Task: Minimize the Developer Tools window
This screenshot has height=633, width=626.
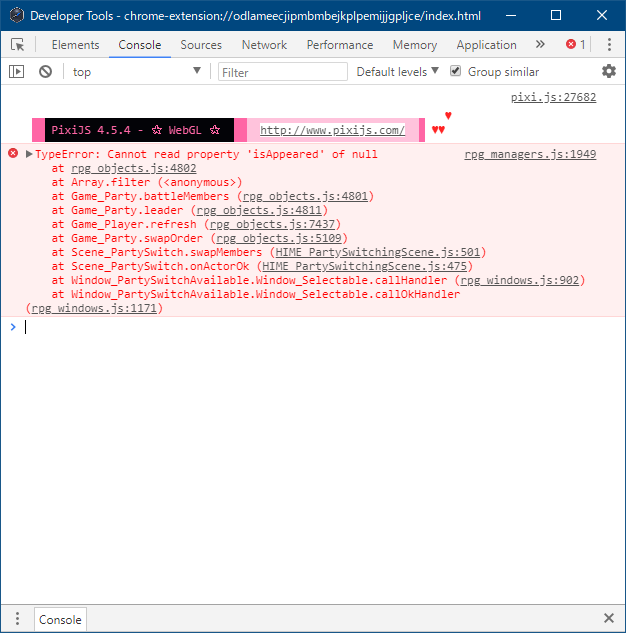Action: pyautogui.click(x=511, y=15)
